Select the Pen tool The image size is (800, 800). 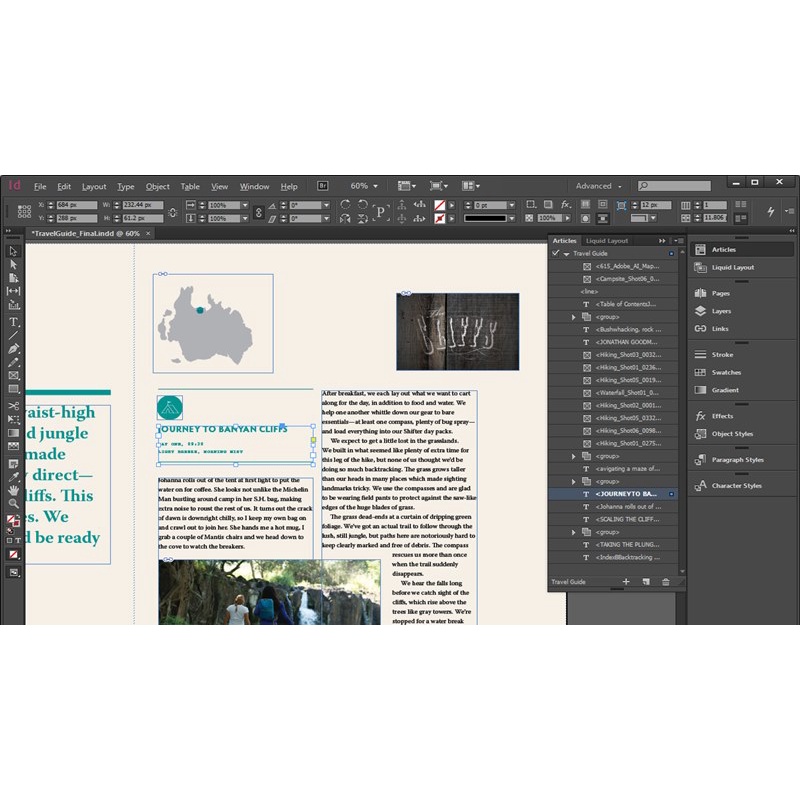[x=13, y=349]
